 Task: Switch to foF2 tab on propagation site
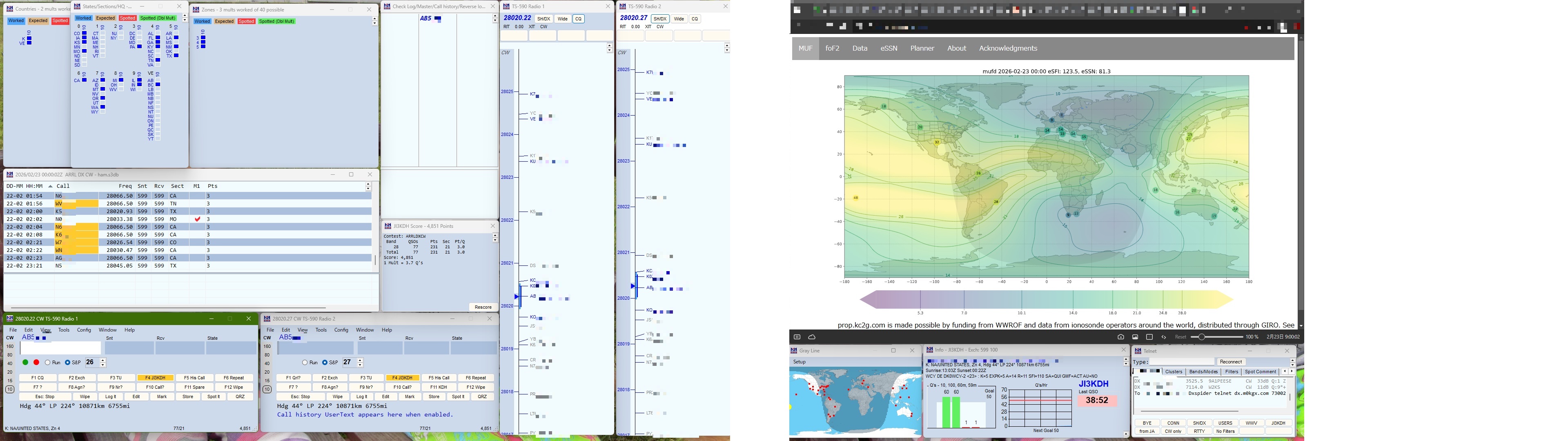point(832,48)
